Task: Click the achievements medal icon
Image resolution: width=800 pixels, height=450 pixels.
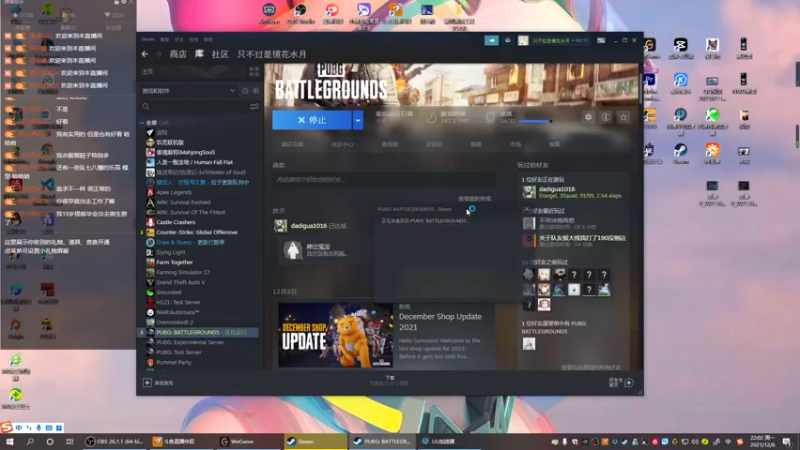Action: pyautogui.click(x=490, y=118)
